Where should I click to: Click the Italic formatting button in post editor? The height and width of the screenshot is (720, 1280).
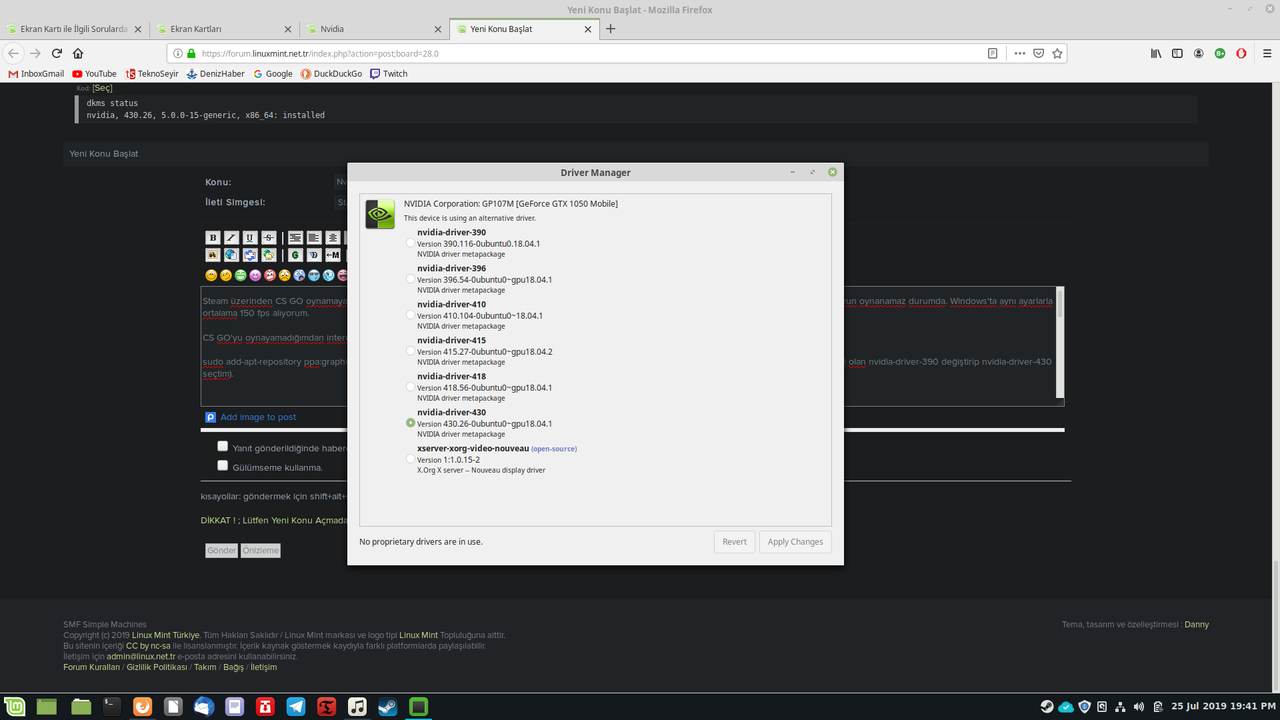click(x=231, y=238)
